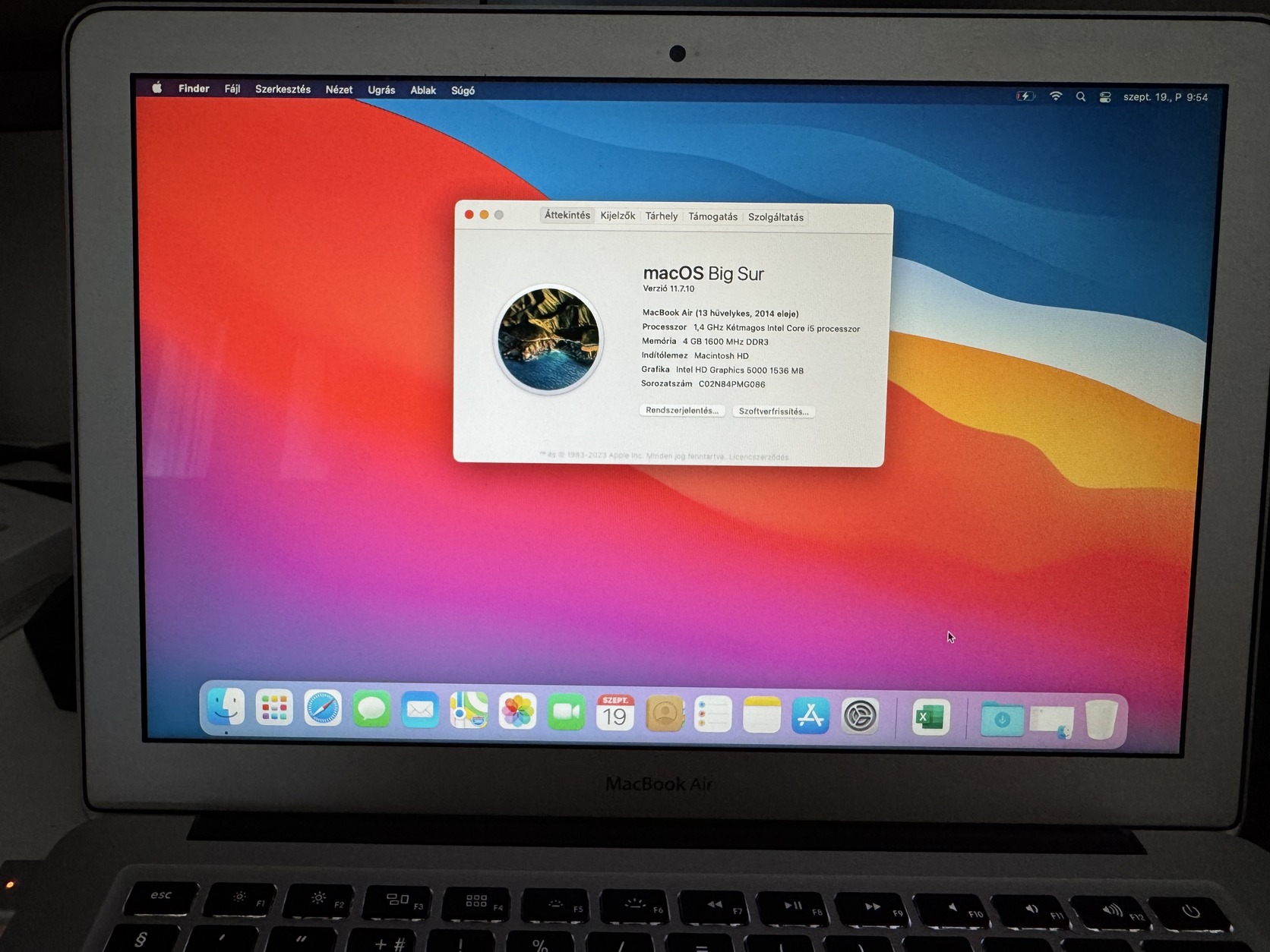1270x952 pixels.
Task: Click the date and time 'szept. 19., P 9:54'
Action: point(1165,97)
